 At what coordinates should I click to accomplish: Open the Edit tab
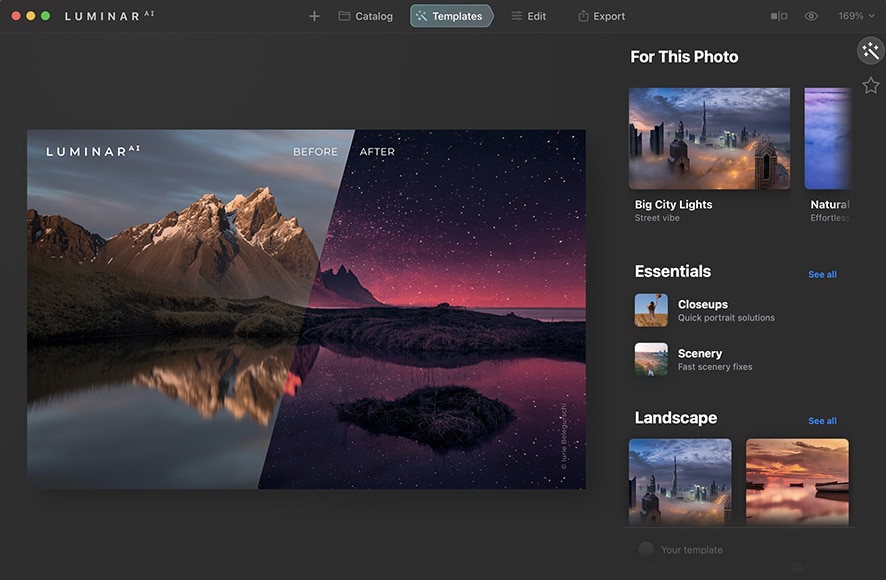click(528, 16)
